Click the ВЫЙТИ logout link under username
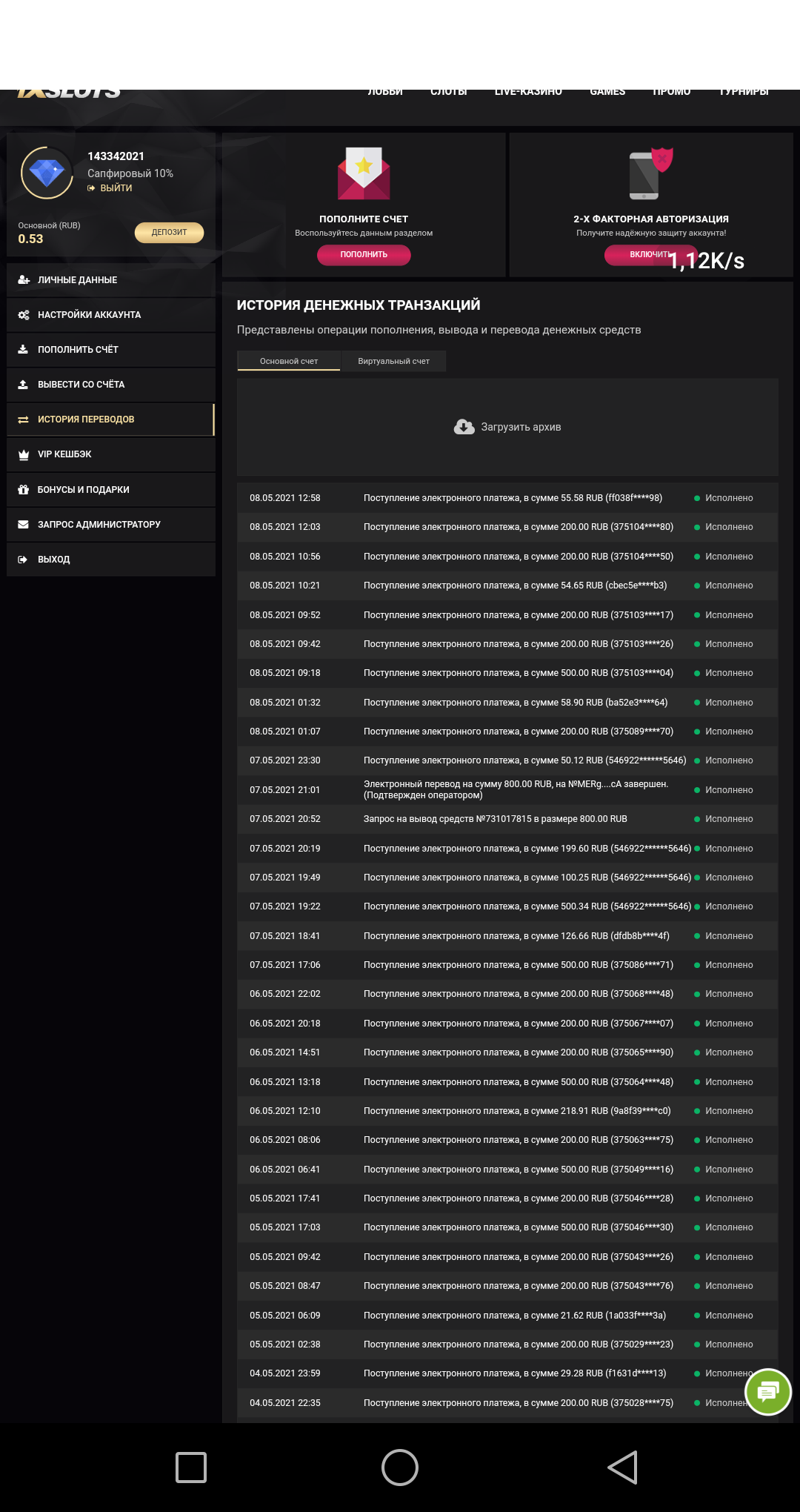 click(x=116, y=188)
